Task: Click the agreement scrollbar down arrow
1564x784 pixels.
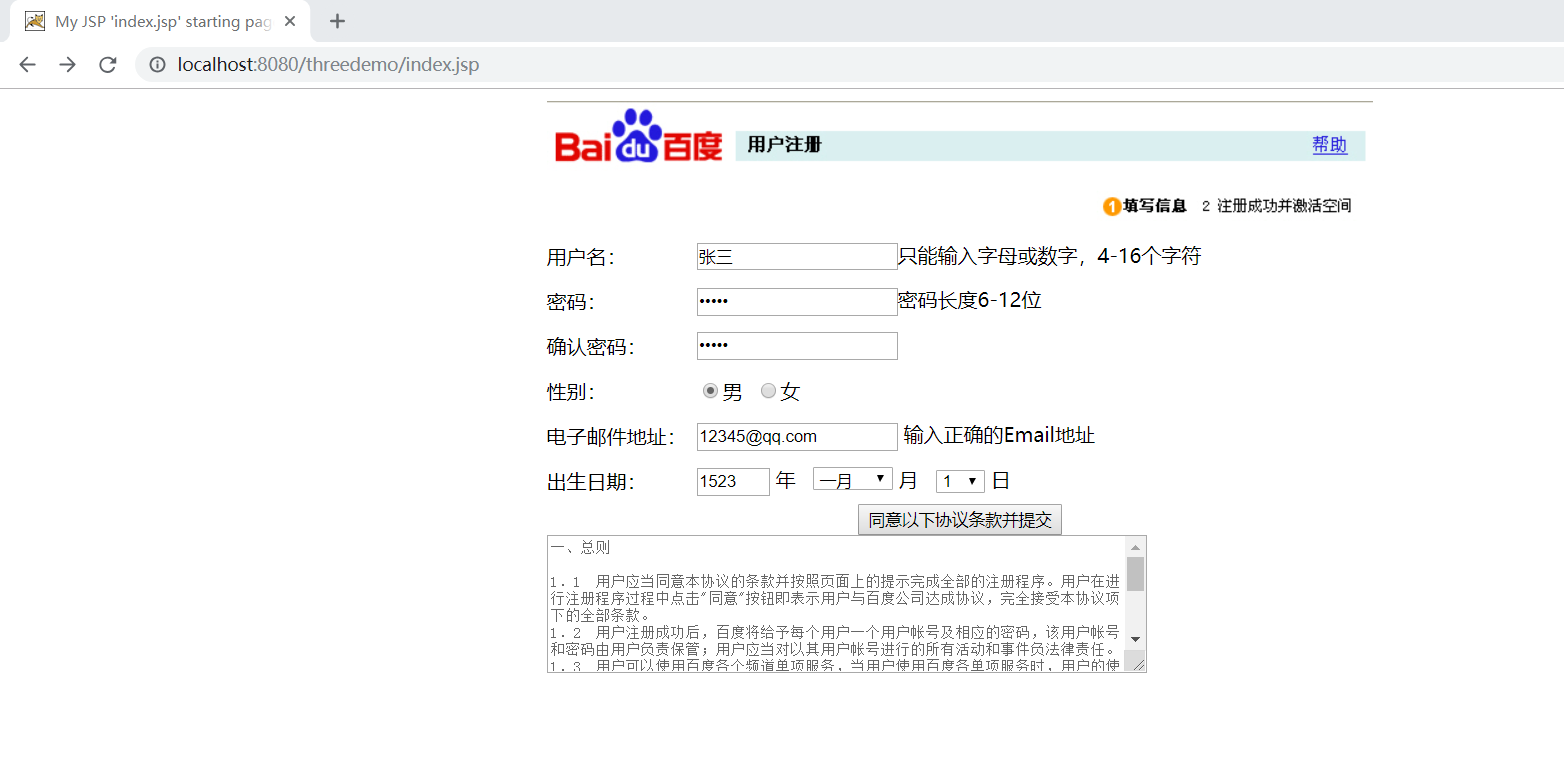Action: (1135, 639)
